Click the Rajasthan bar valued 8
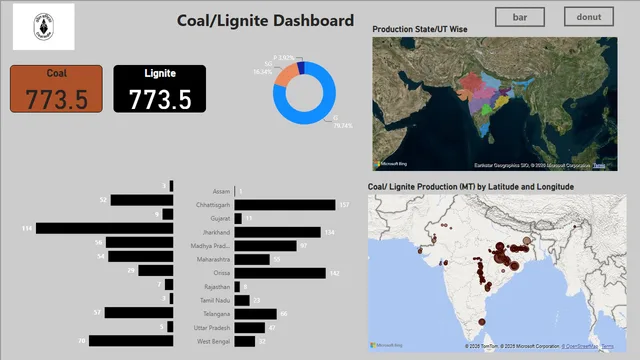 [x=237, y=287]
